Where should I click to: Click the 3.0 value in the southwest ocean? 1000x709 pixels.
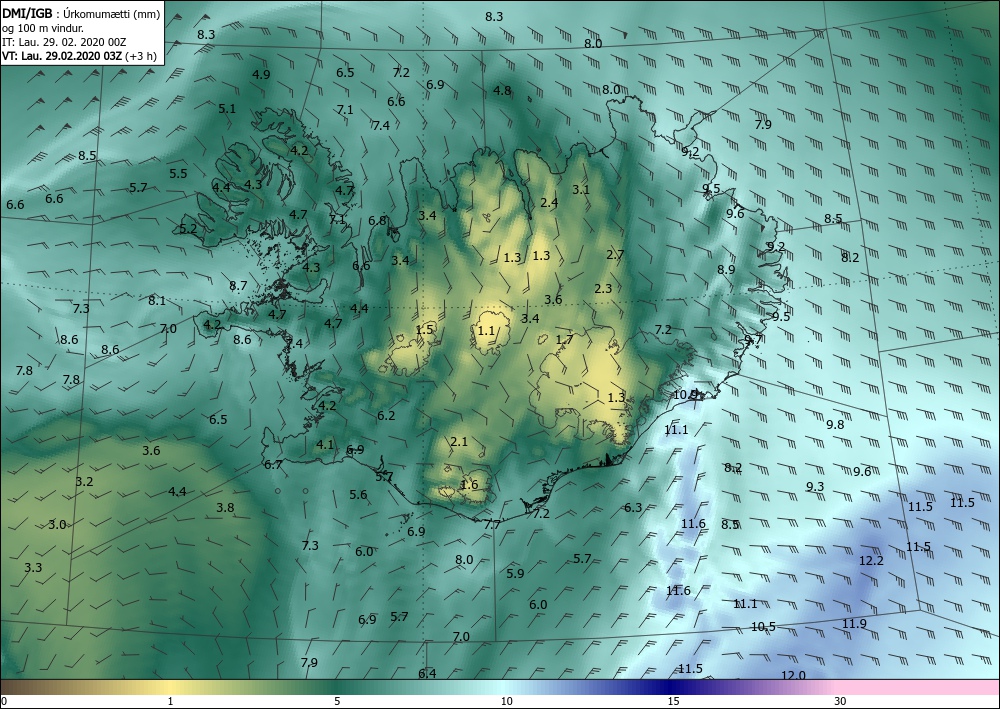click(57, 525)
